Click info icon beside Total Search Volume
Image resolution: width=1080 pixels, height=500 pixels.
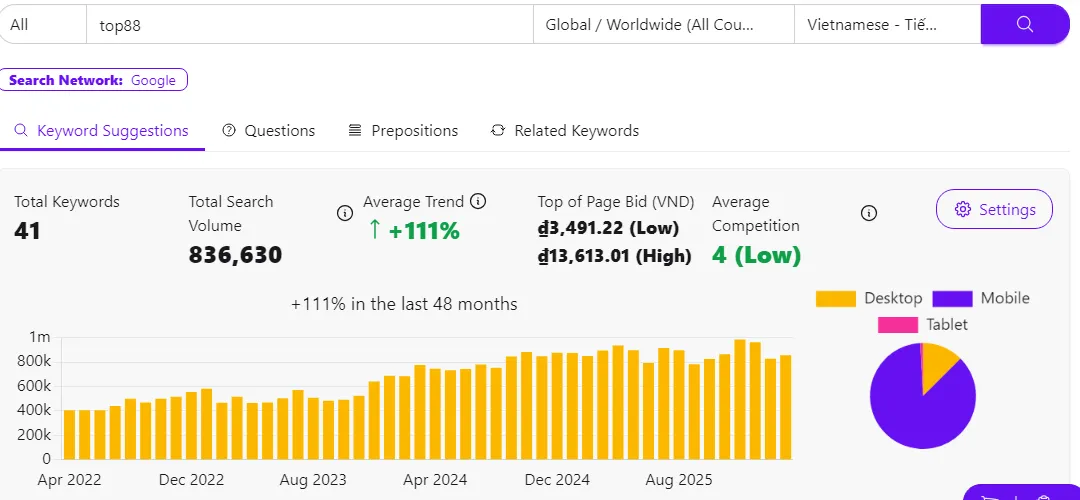[x=345, y=213]
